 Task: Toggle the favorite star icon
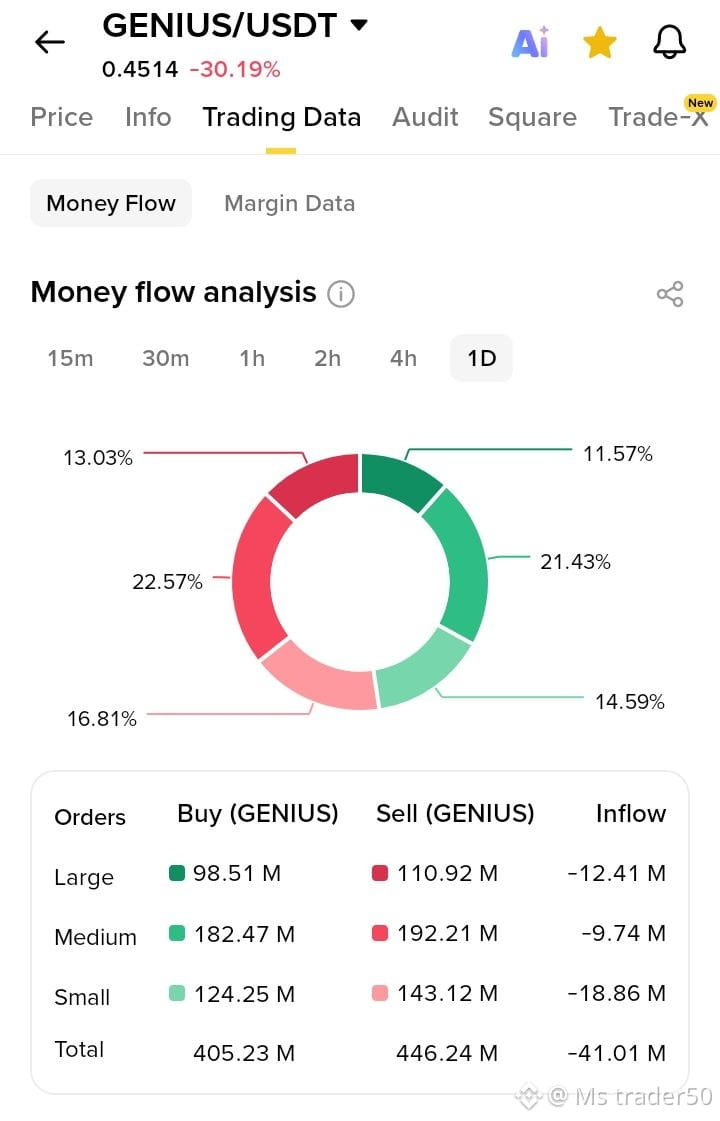pyautogui.click(x=600, y=42)
